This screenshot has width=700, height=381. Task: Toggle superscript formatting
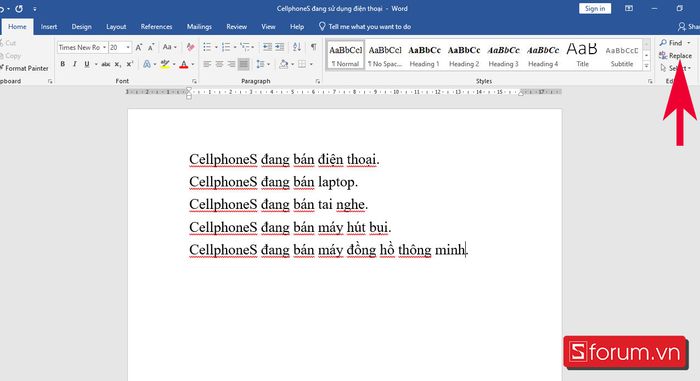(129, 64)
